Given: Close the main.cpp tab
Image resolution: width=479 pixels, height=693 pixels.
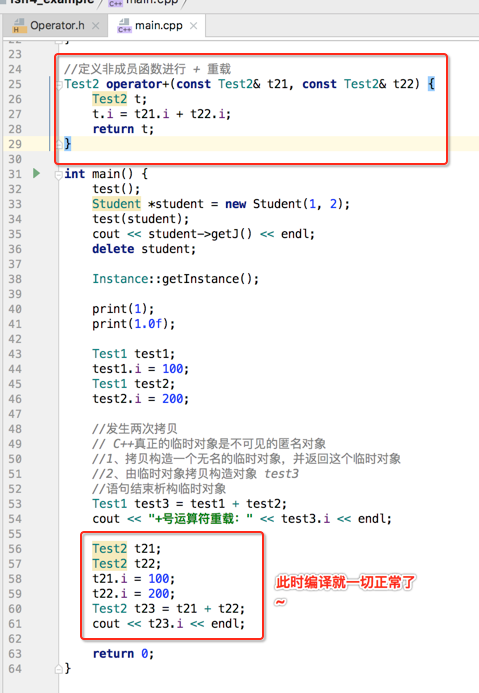Looking at the screenshot, I should 194,26.
